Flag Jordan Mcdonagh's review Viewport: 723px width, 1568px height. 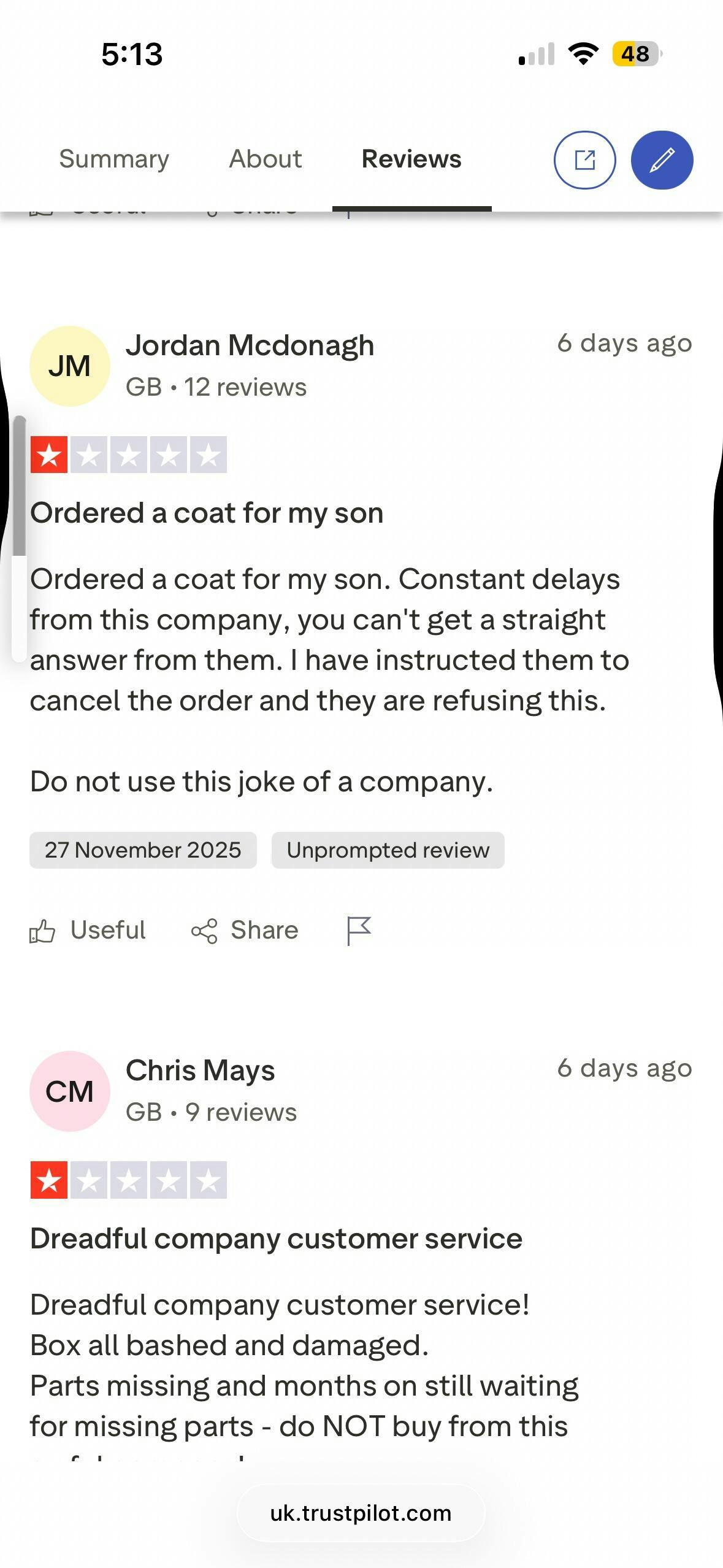359,931
